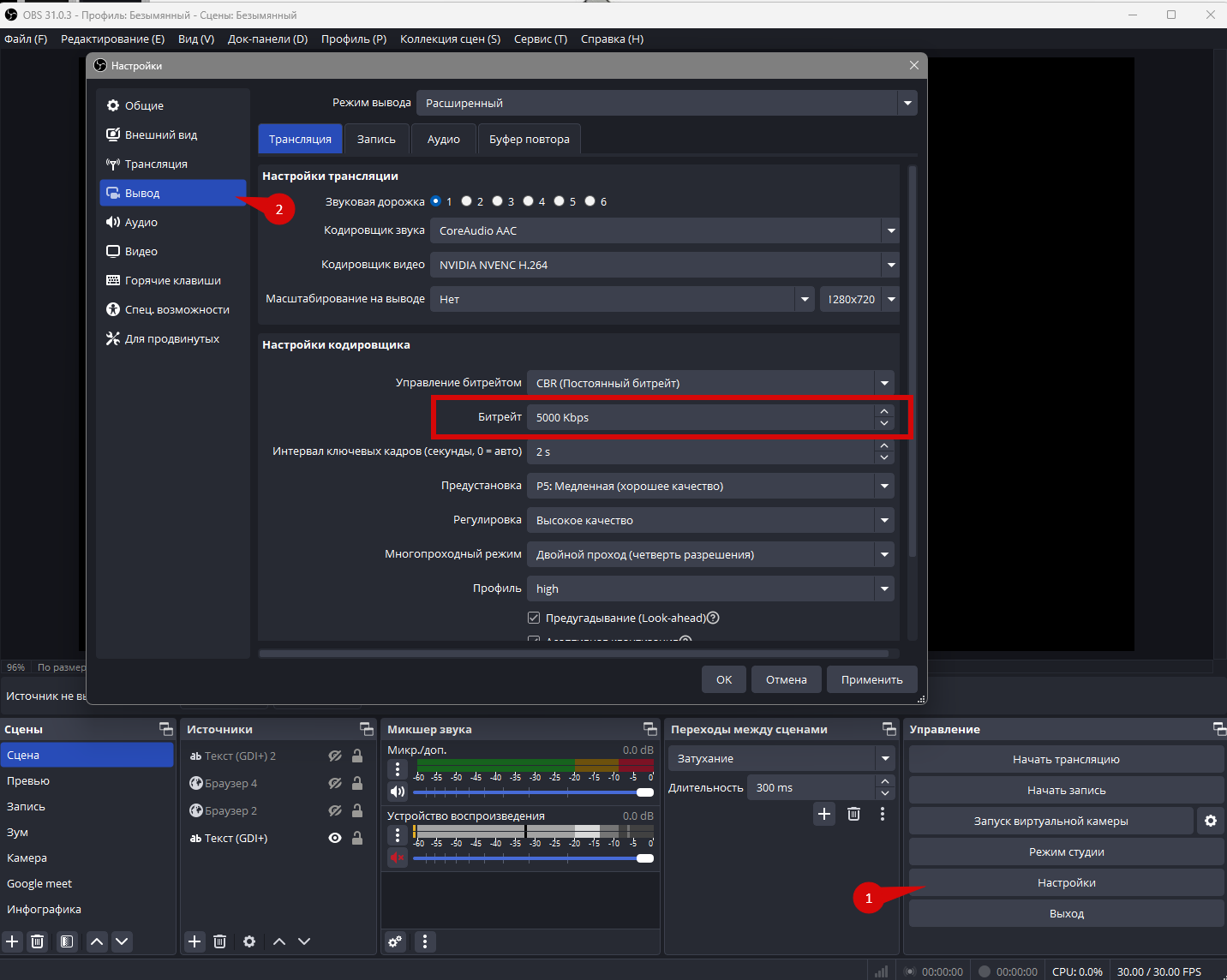Open Сервис (T) menu

click(541, 39)
